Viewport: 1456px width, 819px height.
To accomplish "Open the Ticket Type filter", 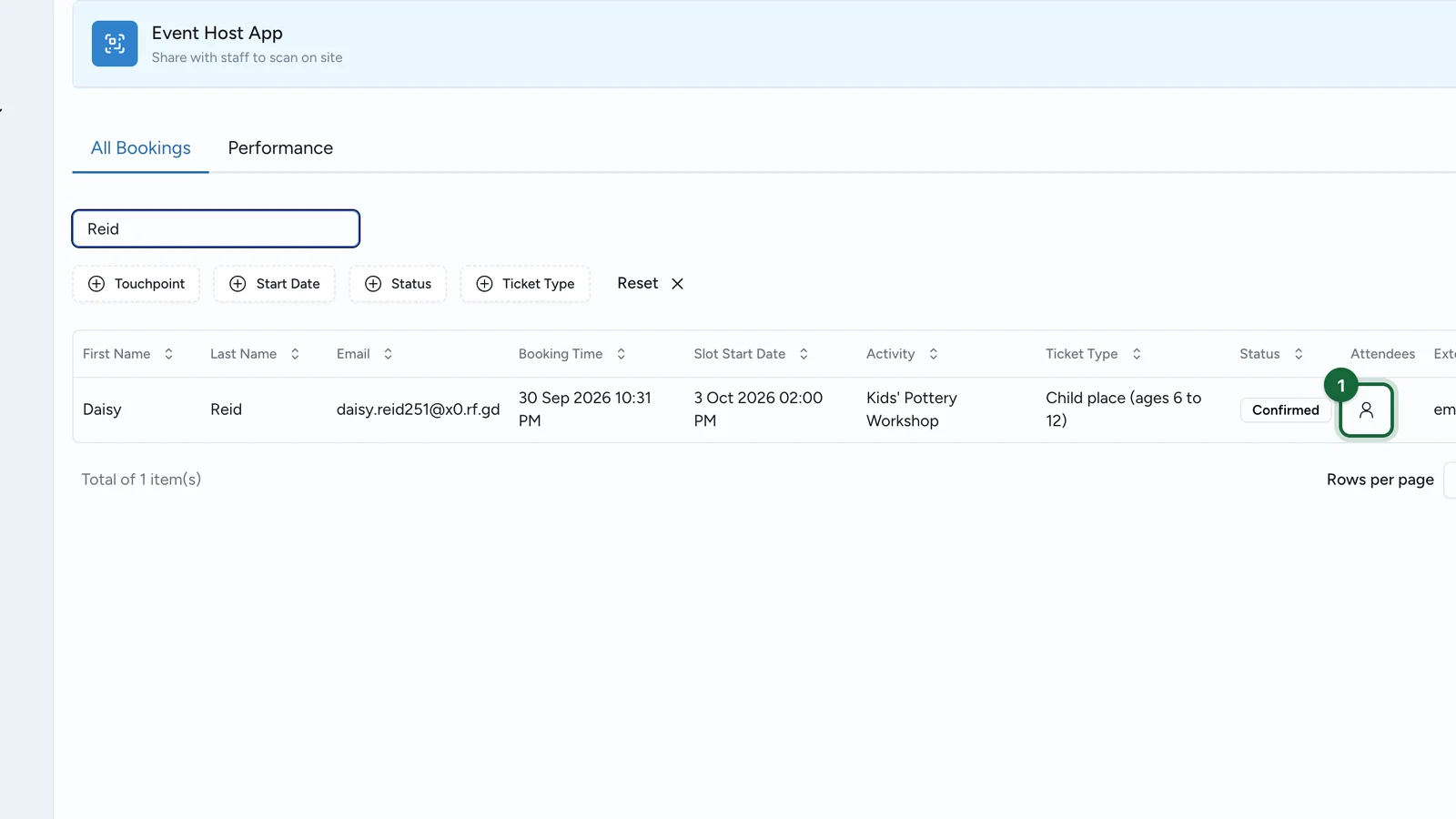I will pos(525,284).
